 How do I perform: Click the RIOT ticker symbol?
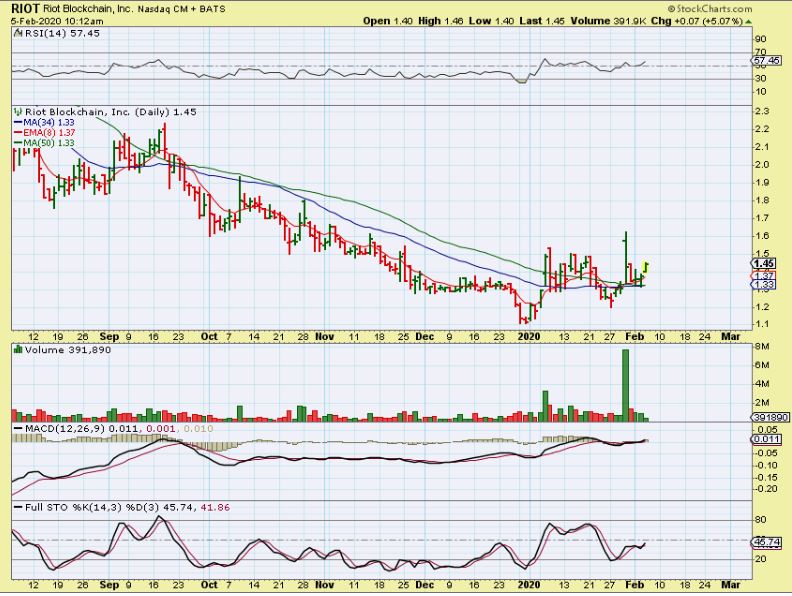coord(25,9)
